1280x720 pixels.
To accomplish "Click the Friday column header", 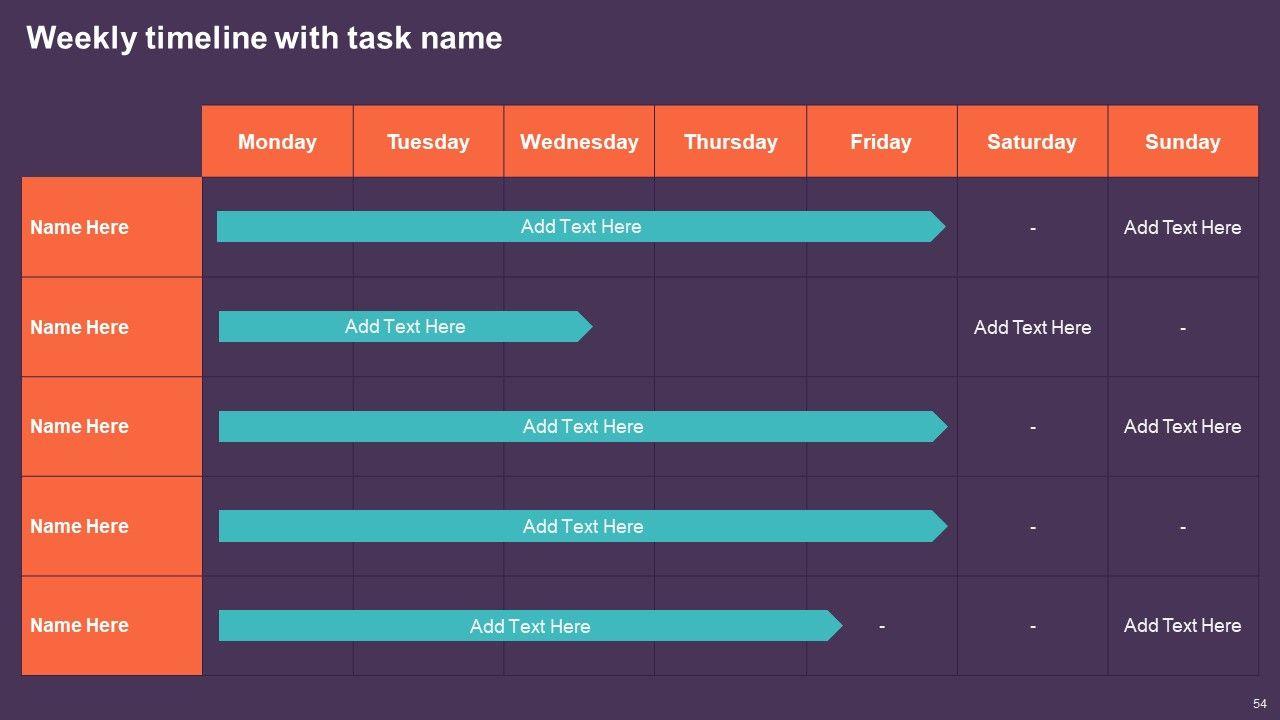I will (x=881, y=142).
